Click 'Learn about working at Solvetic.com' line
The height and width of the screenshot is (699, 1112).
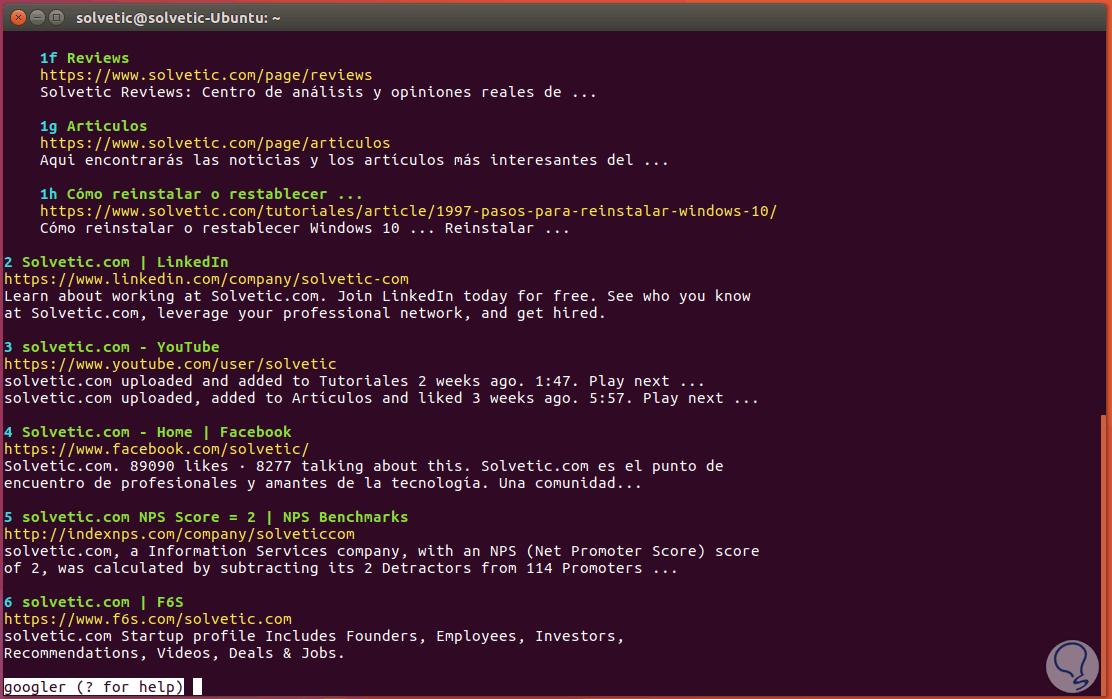tap(377, 296)
